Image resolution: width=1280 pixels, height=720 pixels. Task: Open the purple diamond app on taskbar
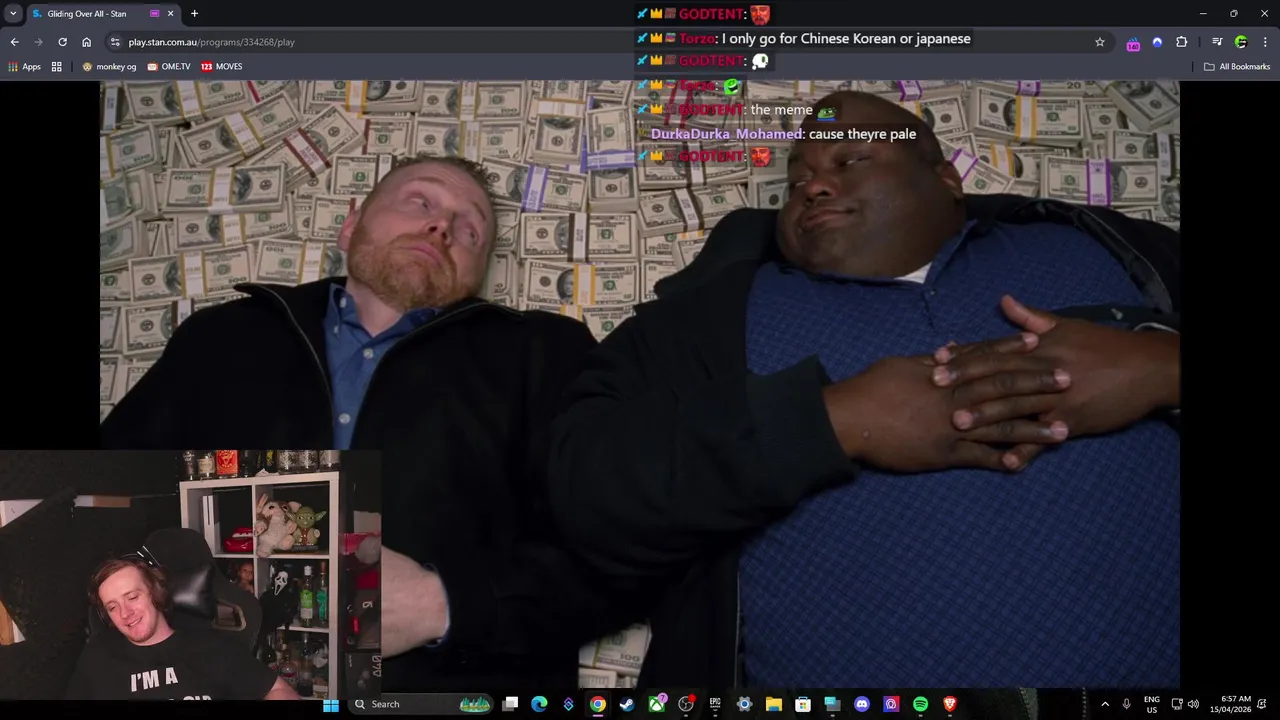568,704
